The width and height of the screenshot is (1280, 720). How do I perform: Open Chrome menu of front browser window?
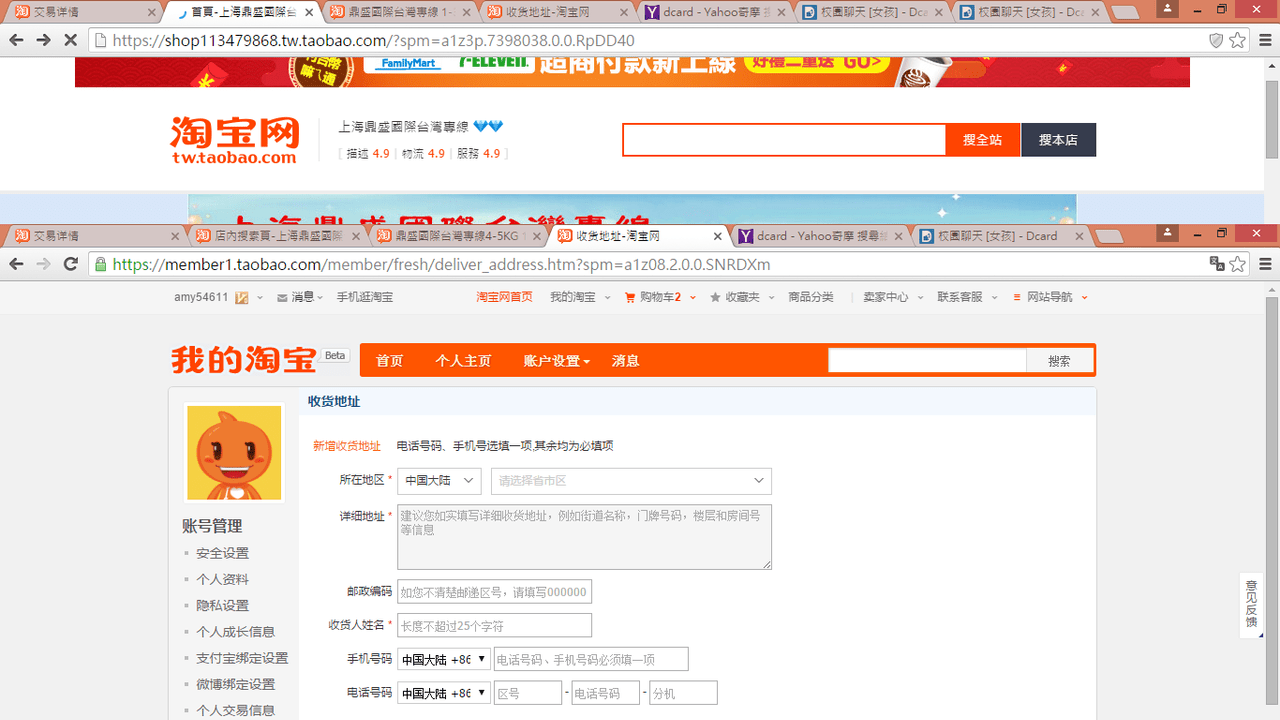tap(1265, 264)
